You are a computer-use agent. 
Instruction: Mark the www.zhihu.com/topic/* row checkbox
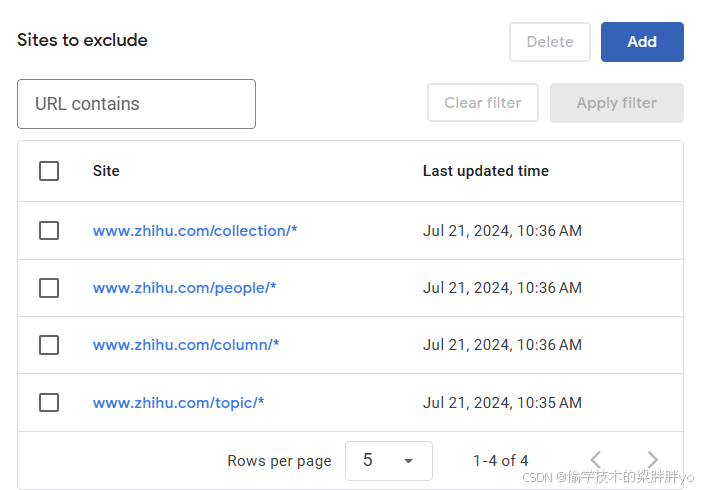(x=49, y=403)
